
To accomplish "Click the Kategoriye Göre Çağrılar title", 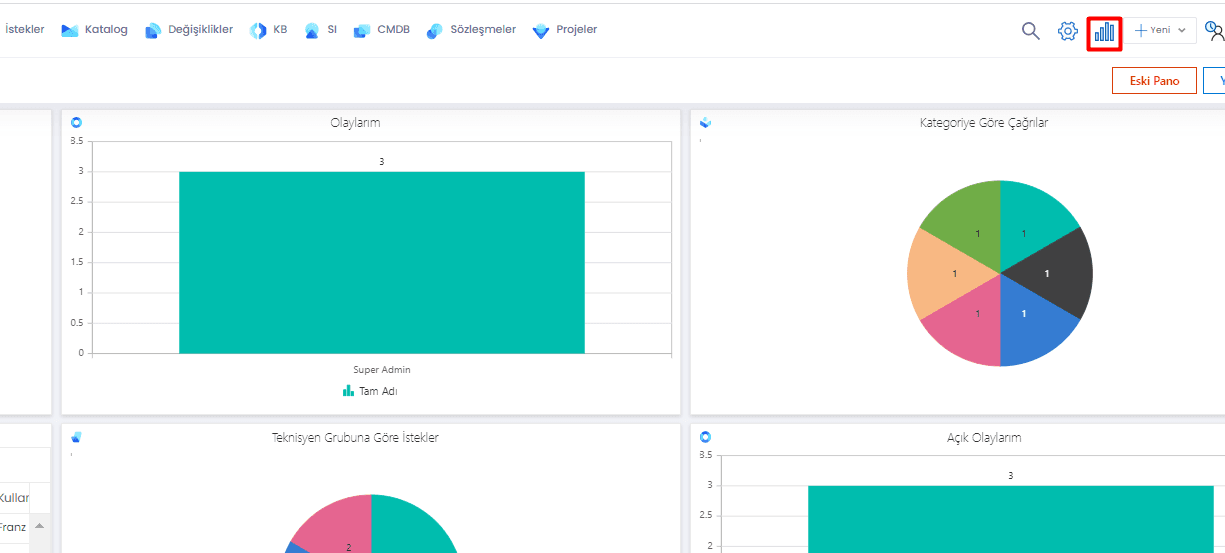I will pos(984,123).
